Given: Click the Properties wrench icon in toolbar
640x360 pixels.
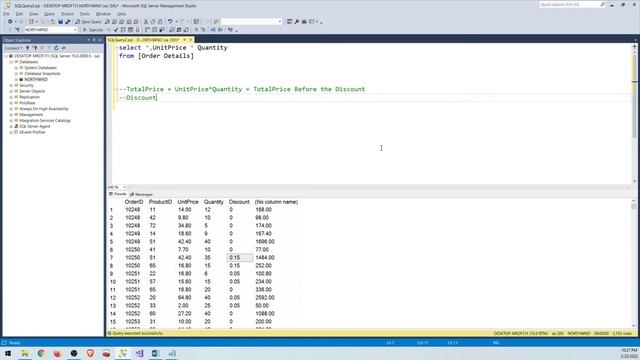Looking at the screenshot, I should (297, 22).
